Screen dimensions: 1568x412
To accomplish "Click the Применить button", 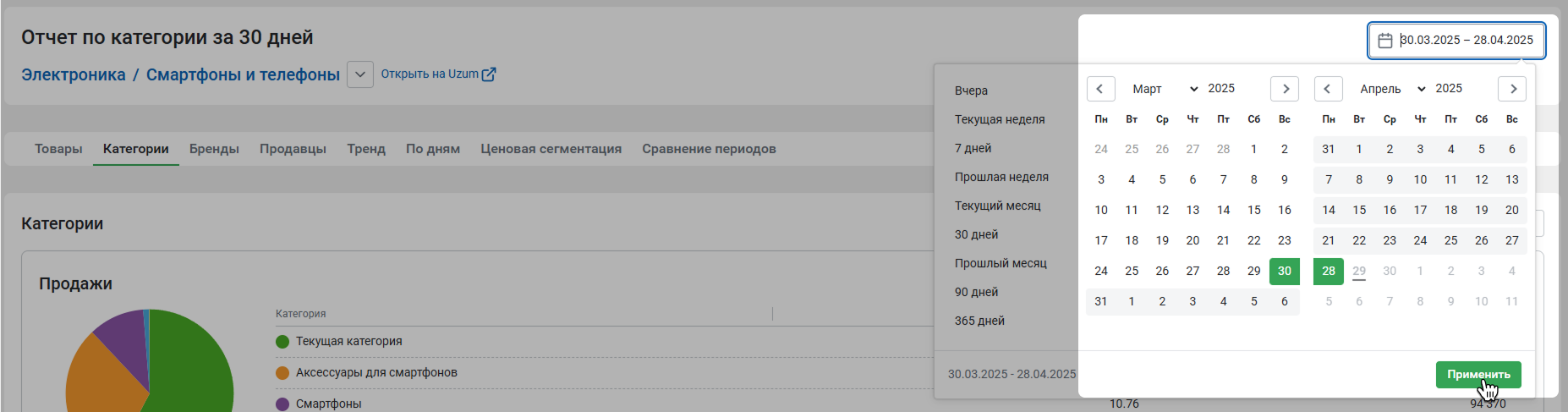I will [x=1478, y=375].
